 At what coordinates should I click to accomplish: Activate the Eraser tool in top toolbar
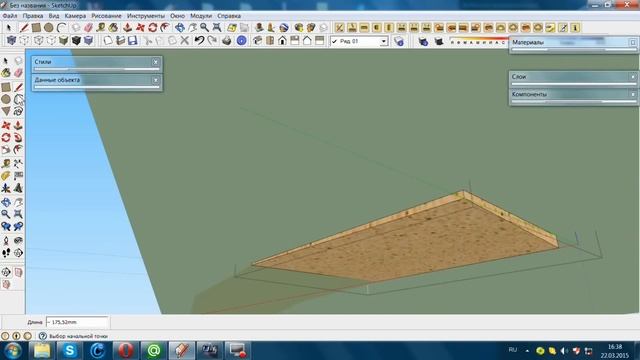(89, 28)
